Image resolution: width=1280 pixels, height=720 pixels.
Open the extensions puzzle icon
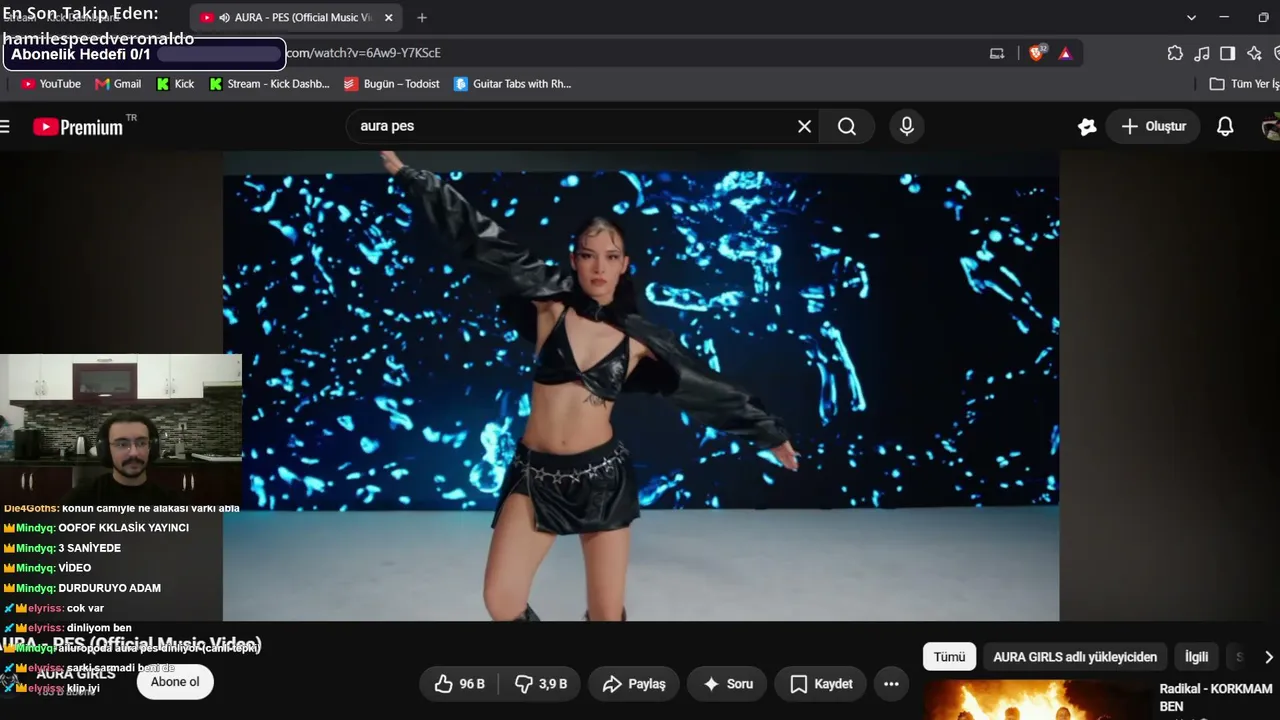tap(1175, 53)
